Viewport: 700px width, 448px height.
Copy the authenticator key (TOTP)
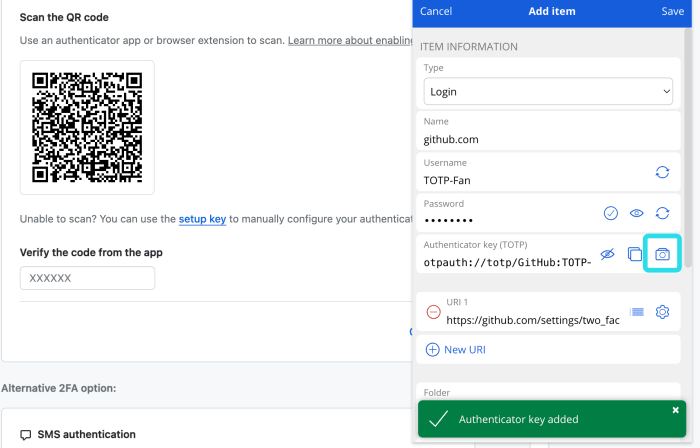(634, 254)
